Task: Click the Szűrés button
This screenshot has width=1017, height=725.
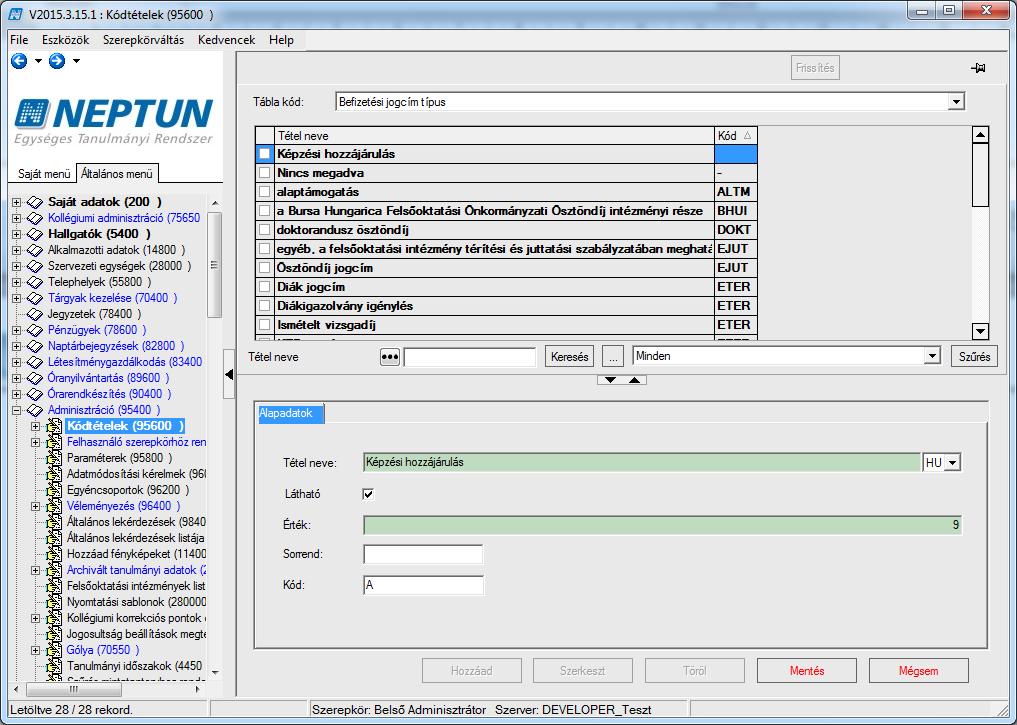Action: point(974,357)
